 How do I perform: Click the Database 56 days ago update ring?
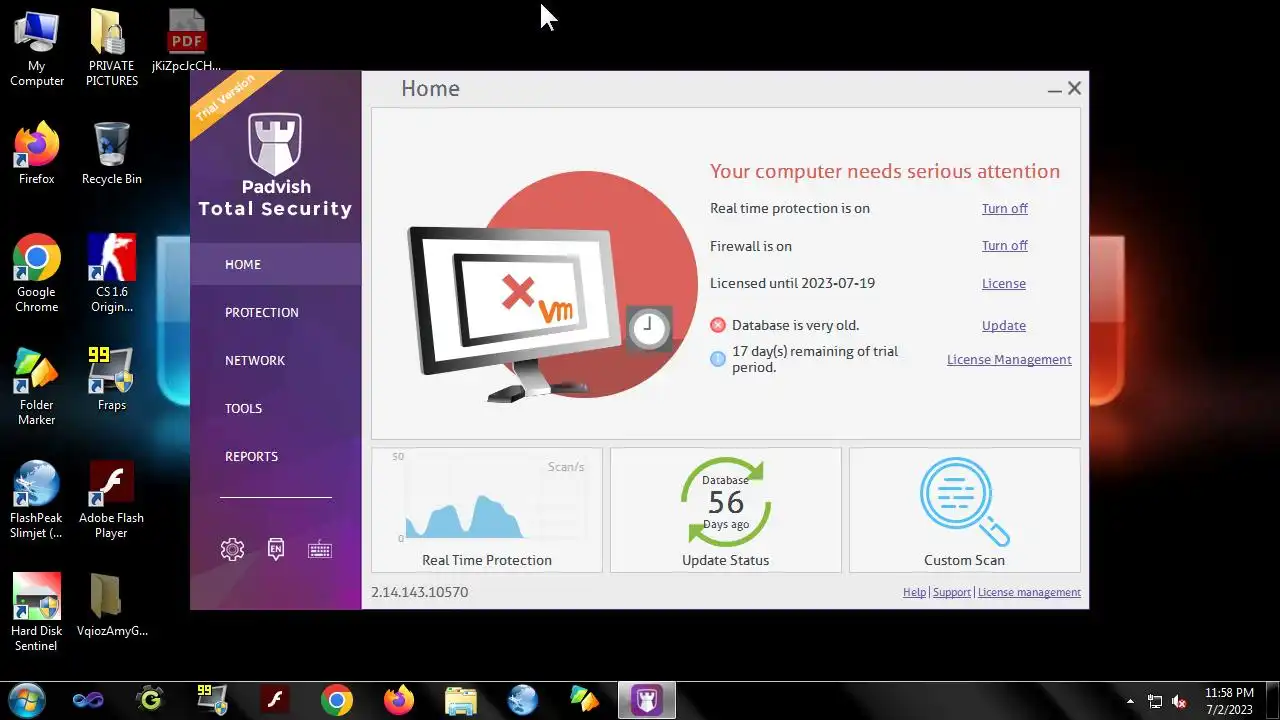click(x=725, y=501)
